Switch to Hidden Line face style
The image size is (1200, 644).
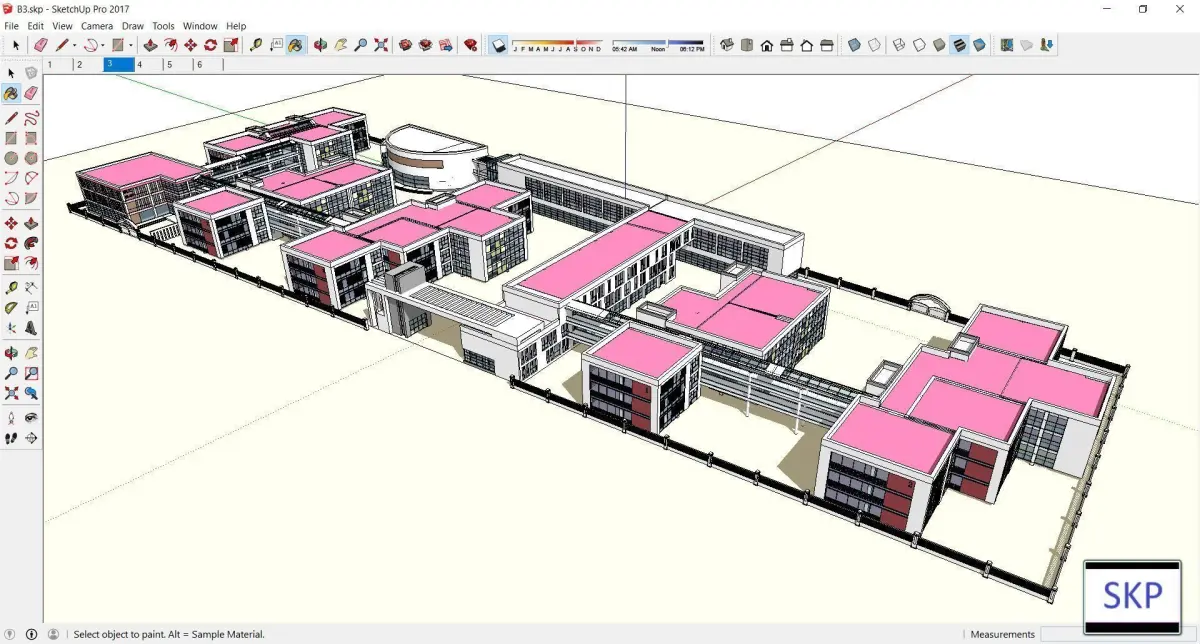coord(918,45)
